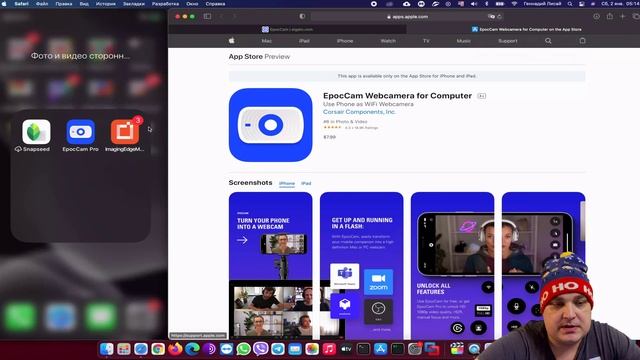Open Launchpad from the Dock
This screenshot has height=360, width=640.
coord(124,349)
